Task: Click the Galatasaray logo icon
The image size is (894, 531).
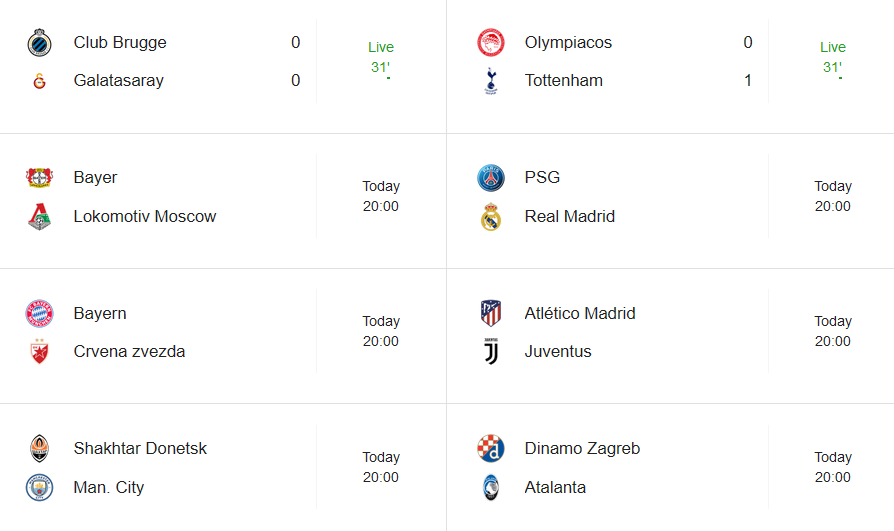Action: click(x=39, y=81)
